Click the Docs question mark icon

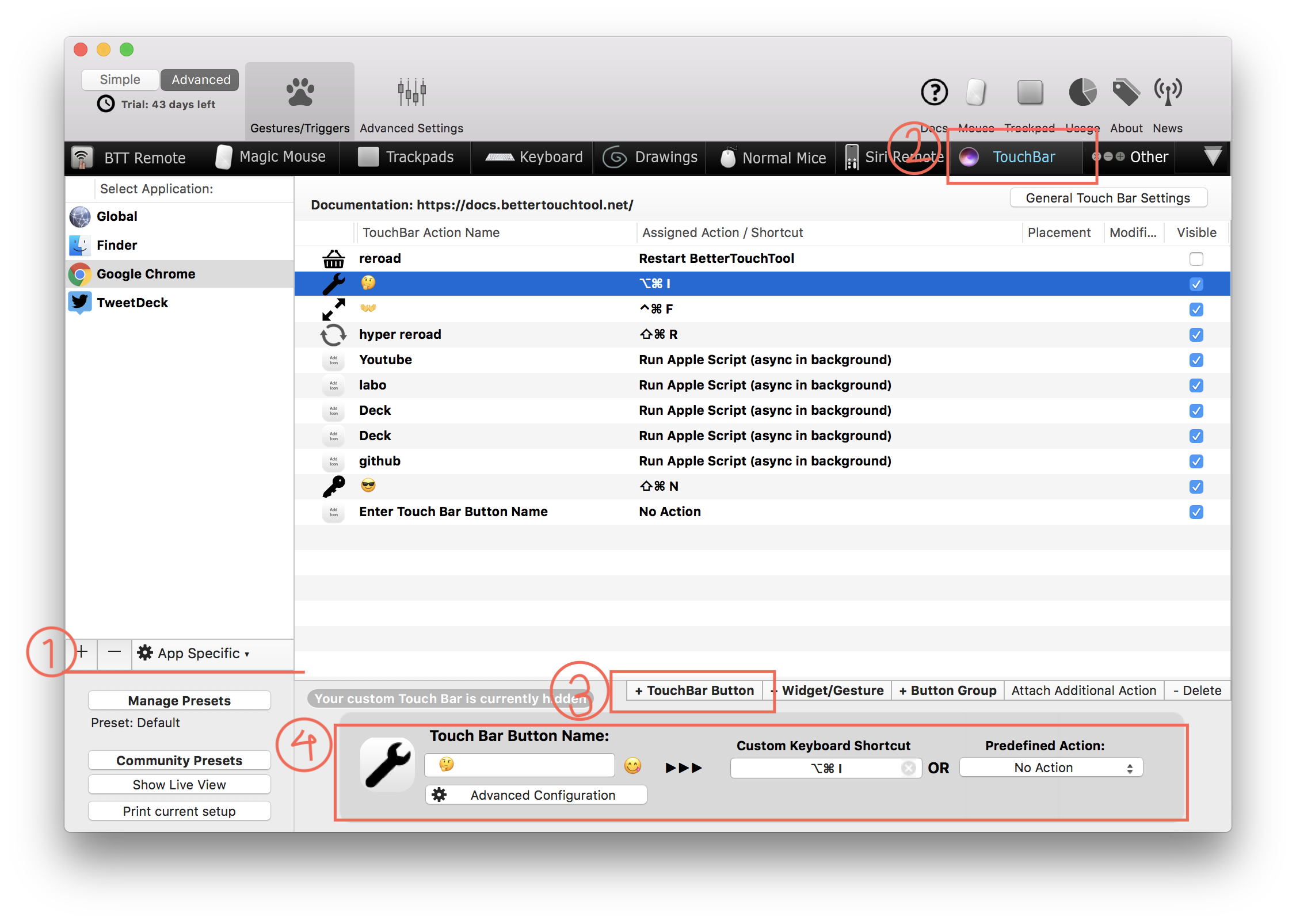point(934,92)
